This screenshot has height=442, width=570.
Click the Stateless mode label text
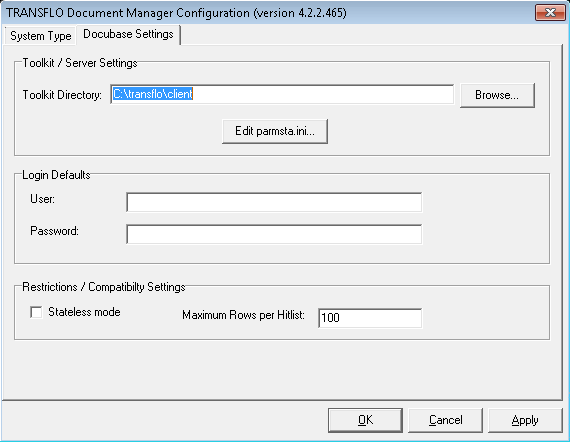(x=84, y=312)
